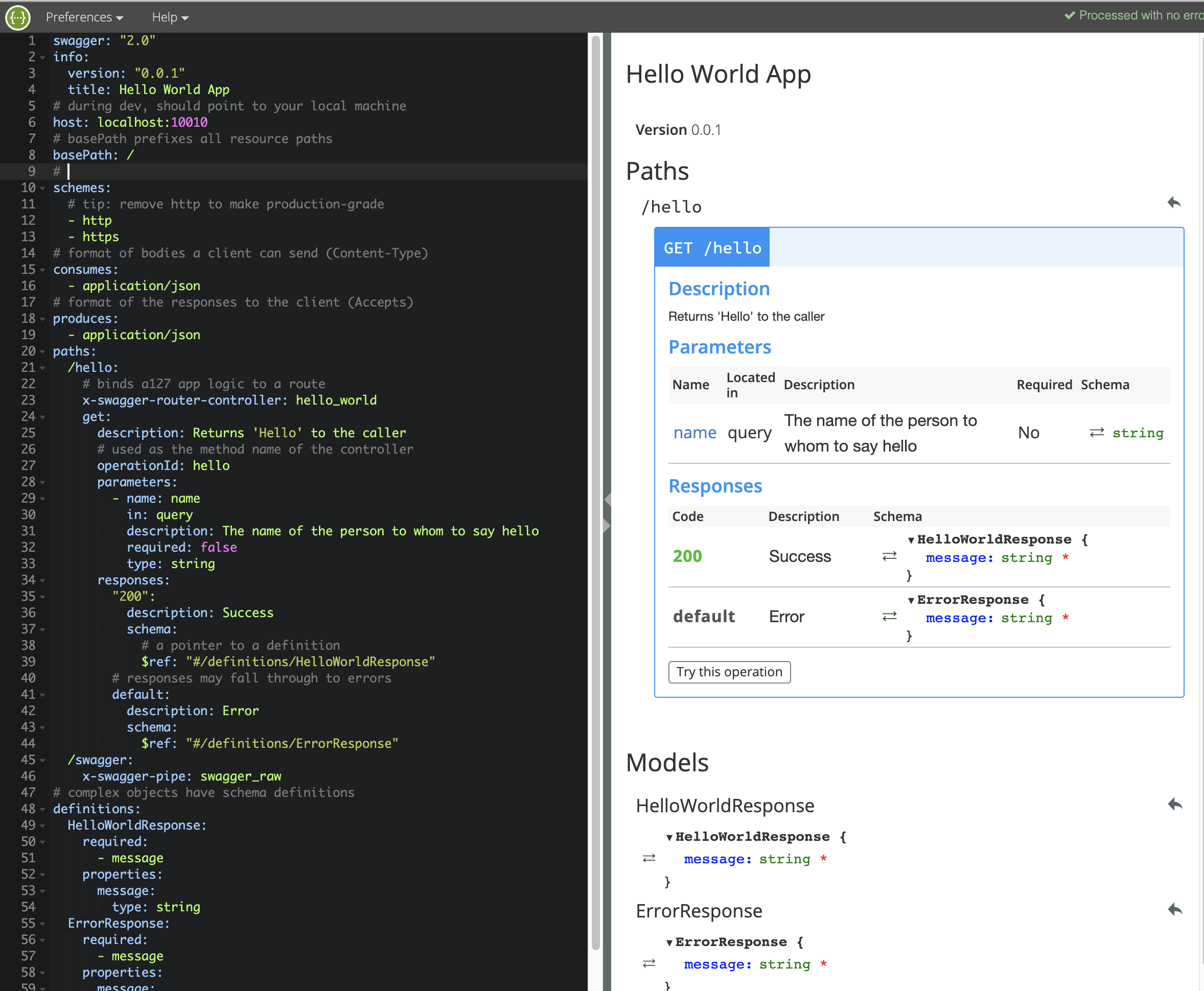Collapse ErrorResponse schema in default response
Screen dimensions: 1204x991
(911, 601)
